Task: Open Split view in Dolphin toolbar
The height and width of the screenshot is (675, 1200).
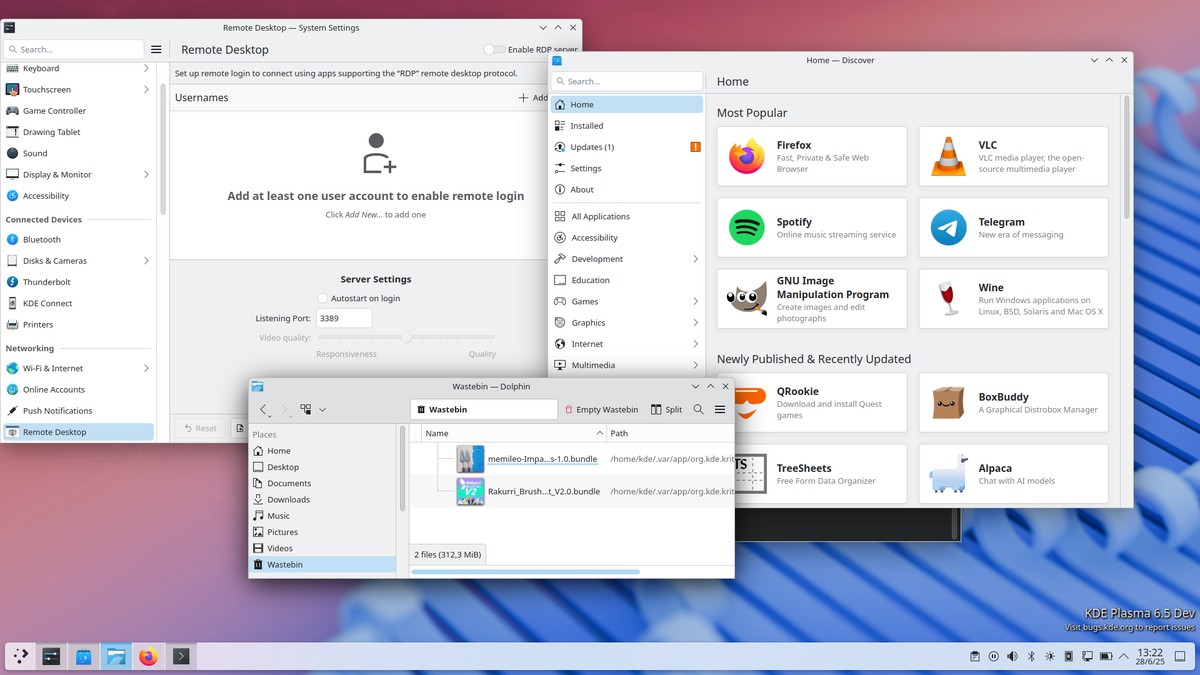Action: click(666, 409)
